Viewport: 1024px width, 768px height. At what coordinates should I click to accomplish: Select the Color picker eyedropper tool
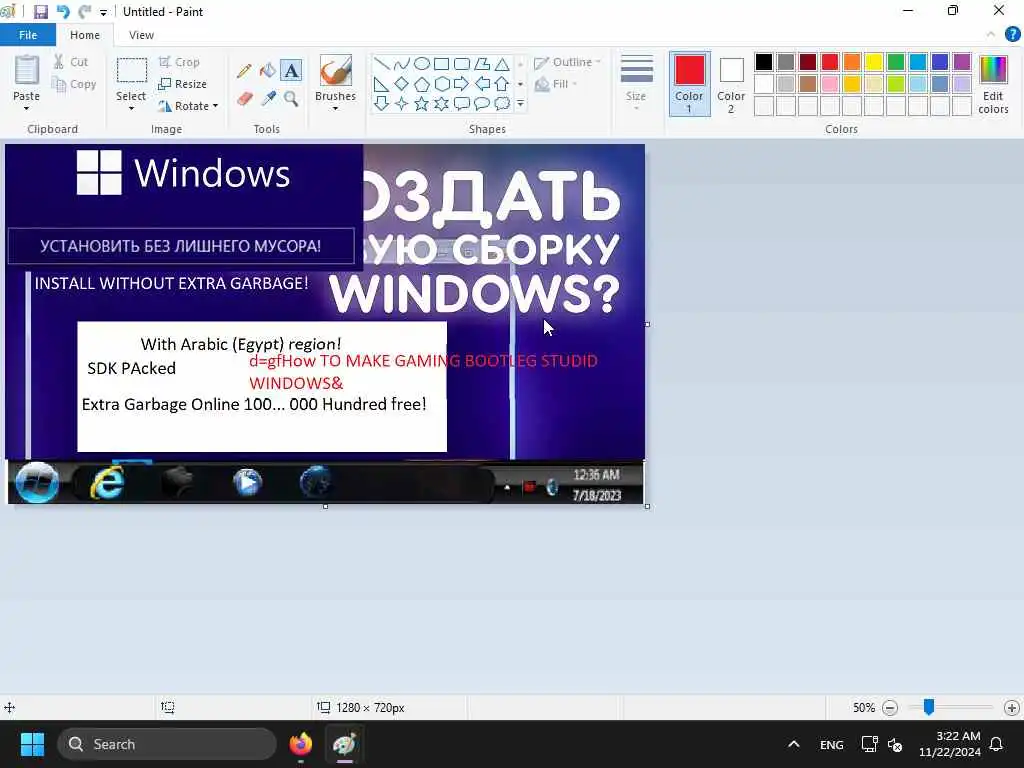pyautogui.click(x=268, y=99)
